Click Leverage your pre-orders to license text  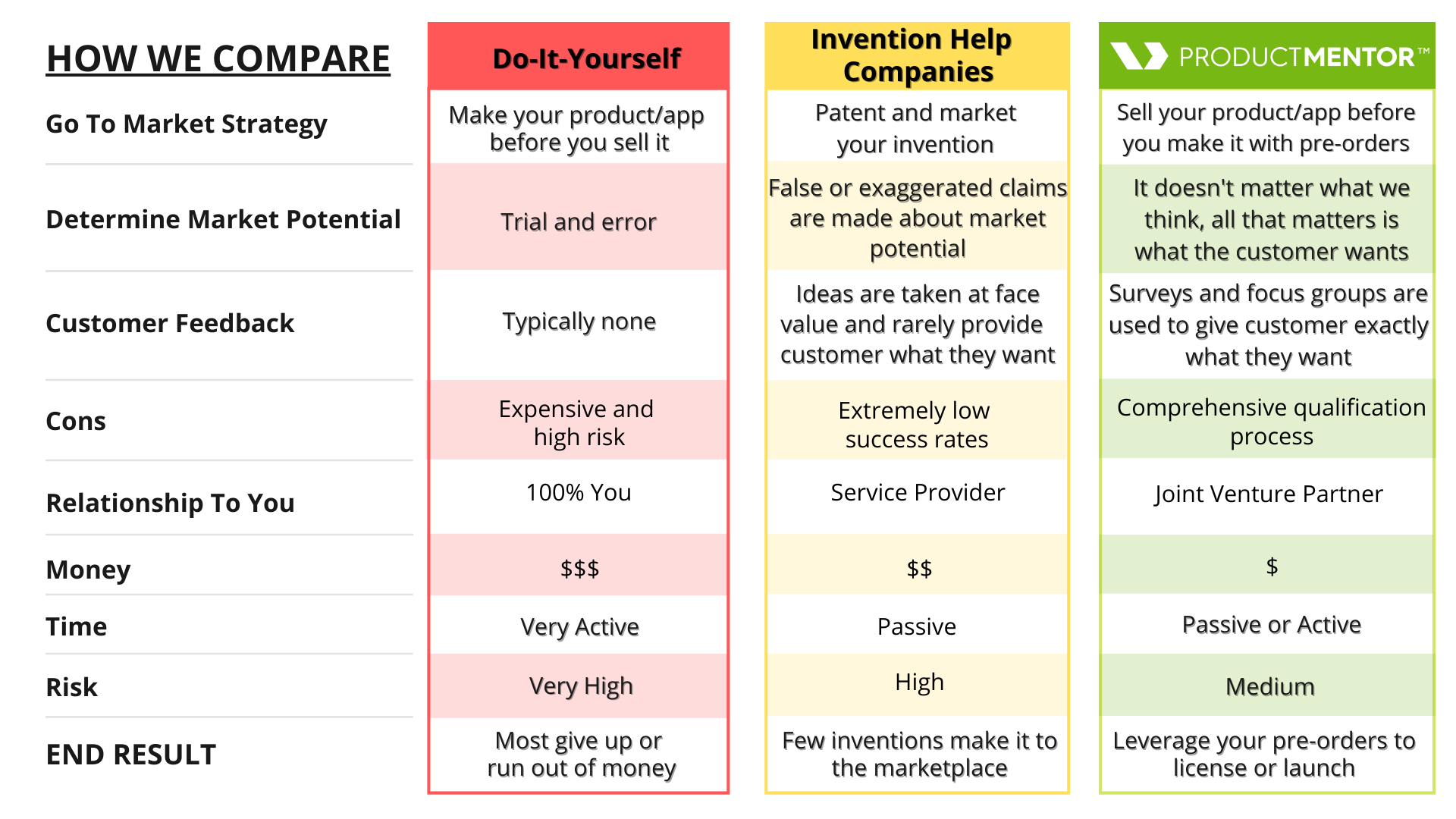coord(1264,754)
